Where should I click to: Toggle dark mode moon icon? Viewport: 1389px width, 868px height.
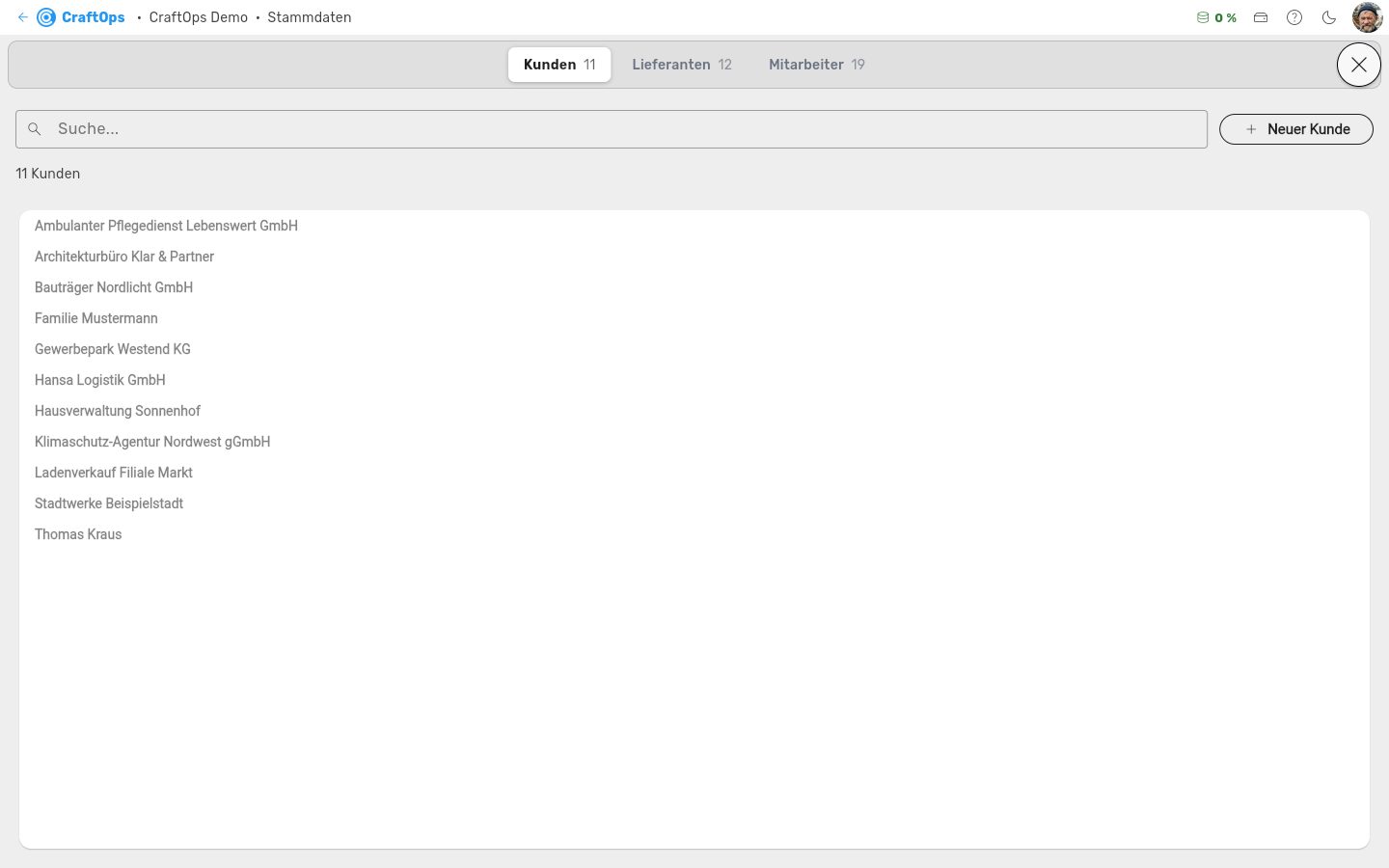(1329, 17)
